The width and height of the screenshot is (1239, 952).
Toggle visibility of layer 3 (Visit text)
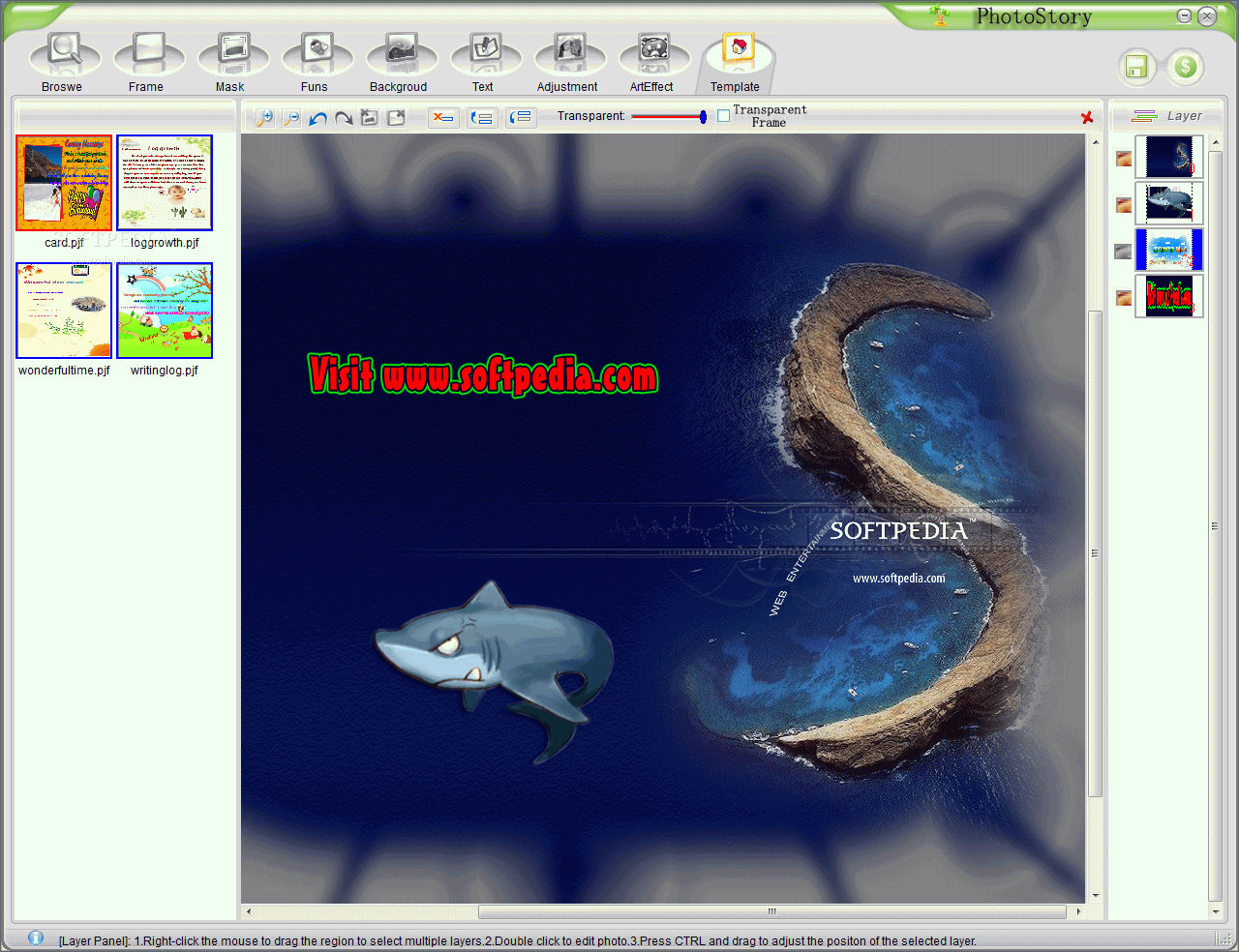tap(1124, 297)
